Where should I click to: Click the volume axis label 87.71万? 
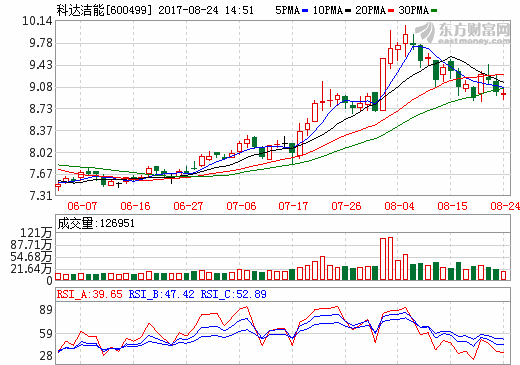(x=31, y=245)
